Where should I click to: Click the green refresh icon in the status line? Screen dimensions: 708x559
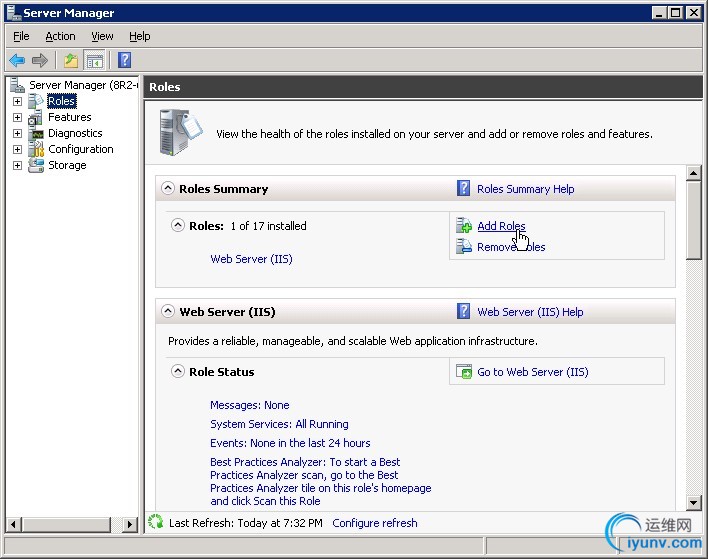click(x=155, y=522)
